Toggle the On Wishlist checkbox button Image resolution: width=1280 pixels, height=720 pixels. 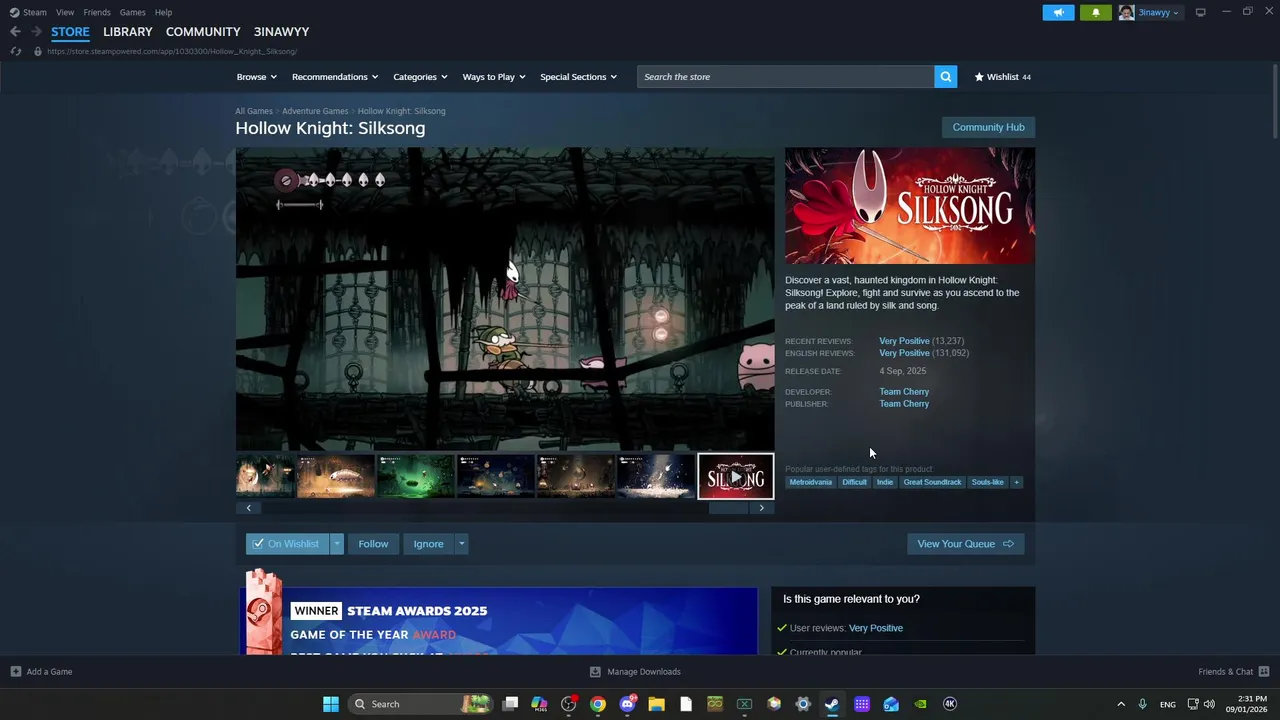pos(287,544)
